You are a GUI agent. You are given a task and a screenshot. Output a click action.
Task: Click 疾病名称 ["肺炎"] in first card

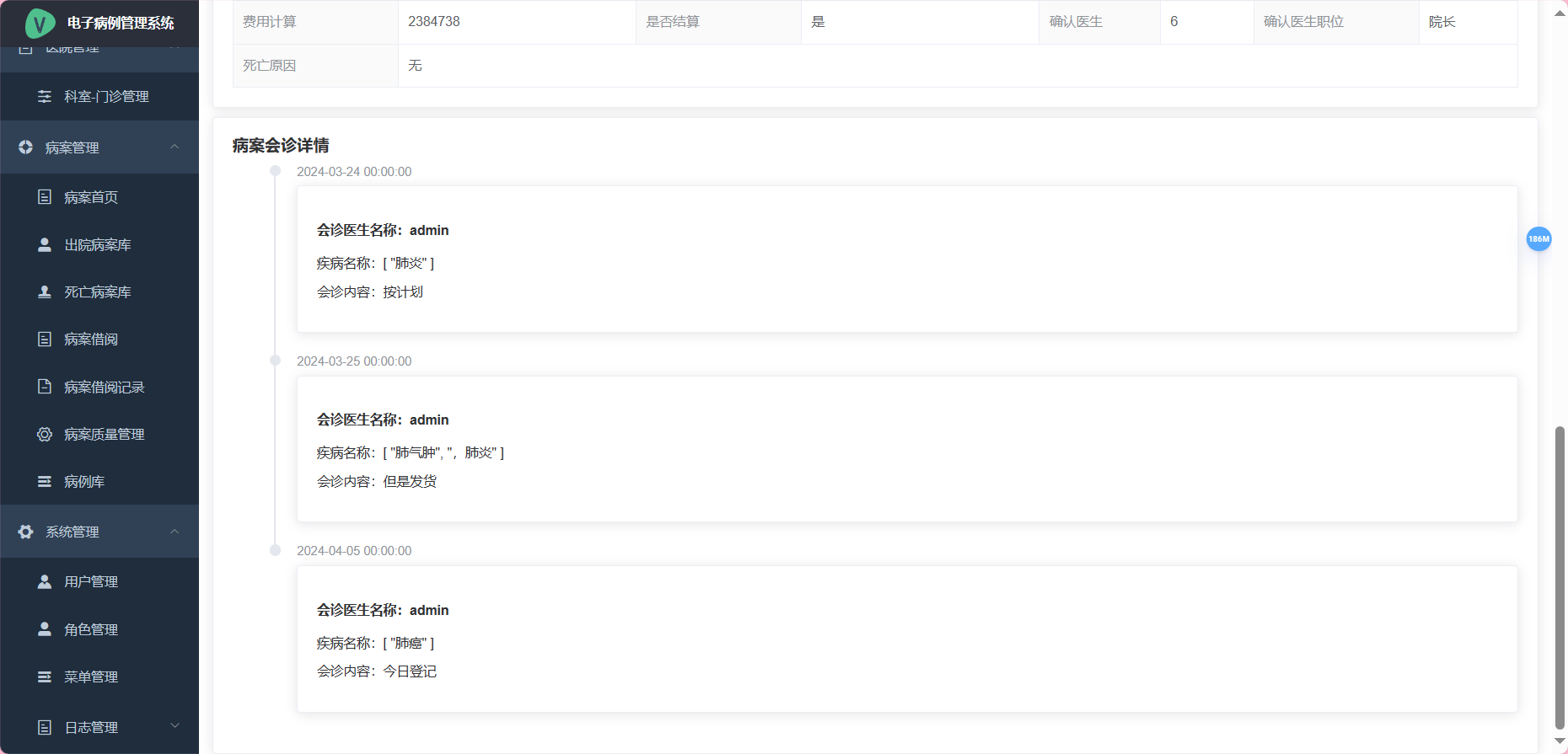[x=376, y=264]
